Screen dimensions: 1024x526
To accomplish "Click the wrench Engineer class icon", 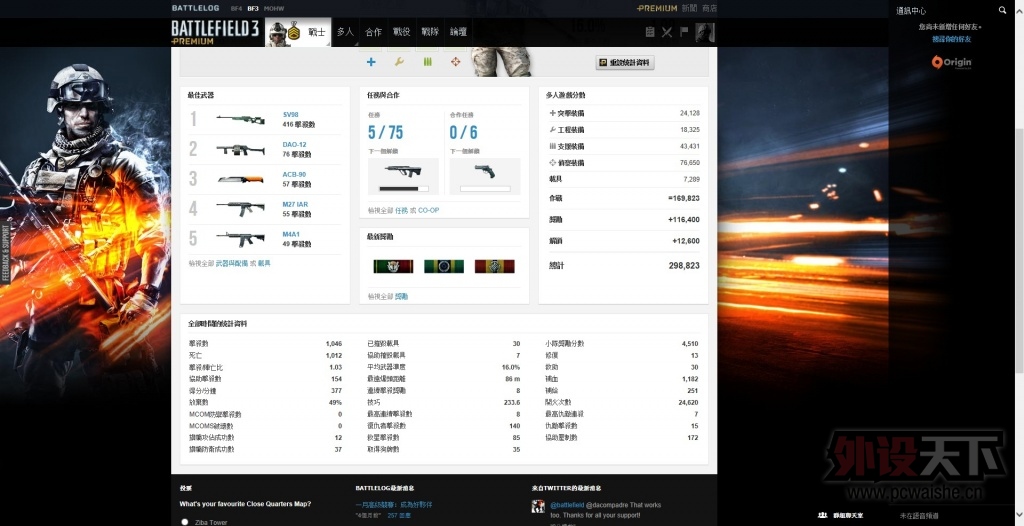I will click(x=399, y=62).
